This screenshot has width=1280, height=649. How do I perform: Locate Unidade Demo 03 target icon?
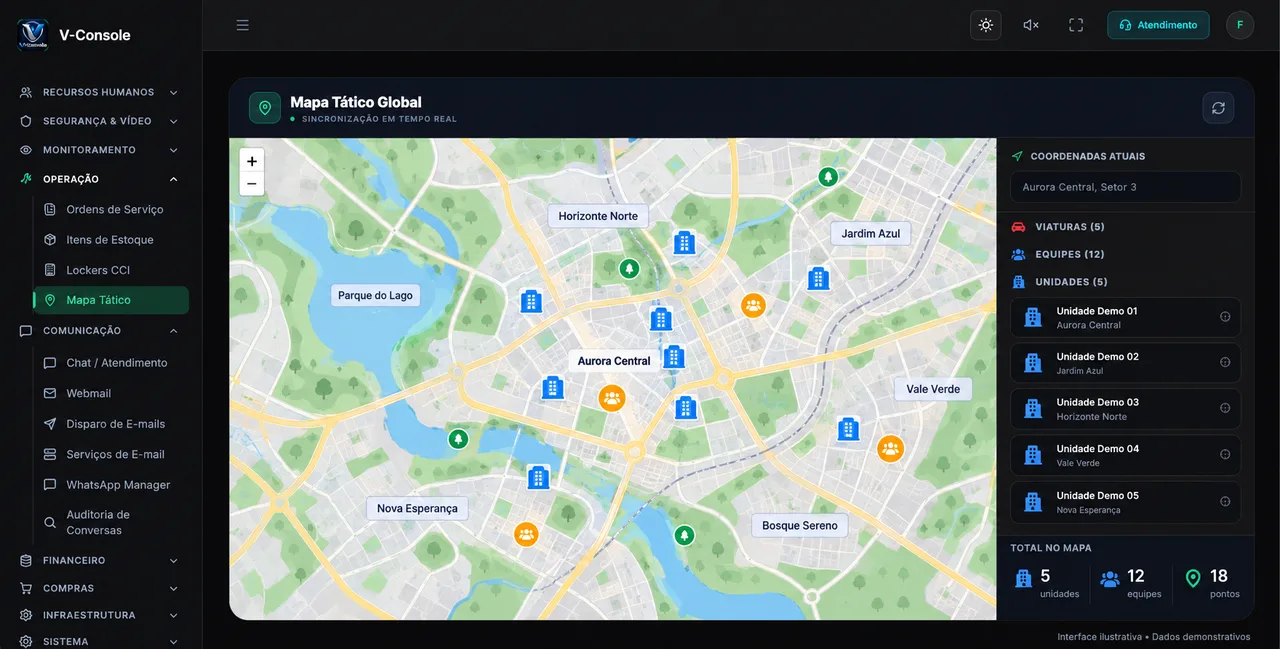coord(1225,408)
